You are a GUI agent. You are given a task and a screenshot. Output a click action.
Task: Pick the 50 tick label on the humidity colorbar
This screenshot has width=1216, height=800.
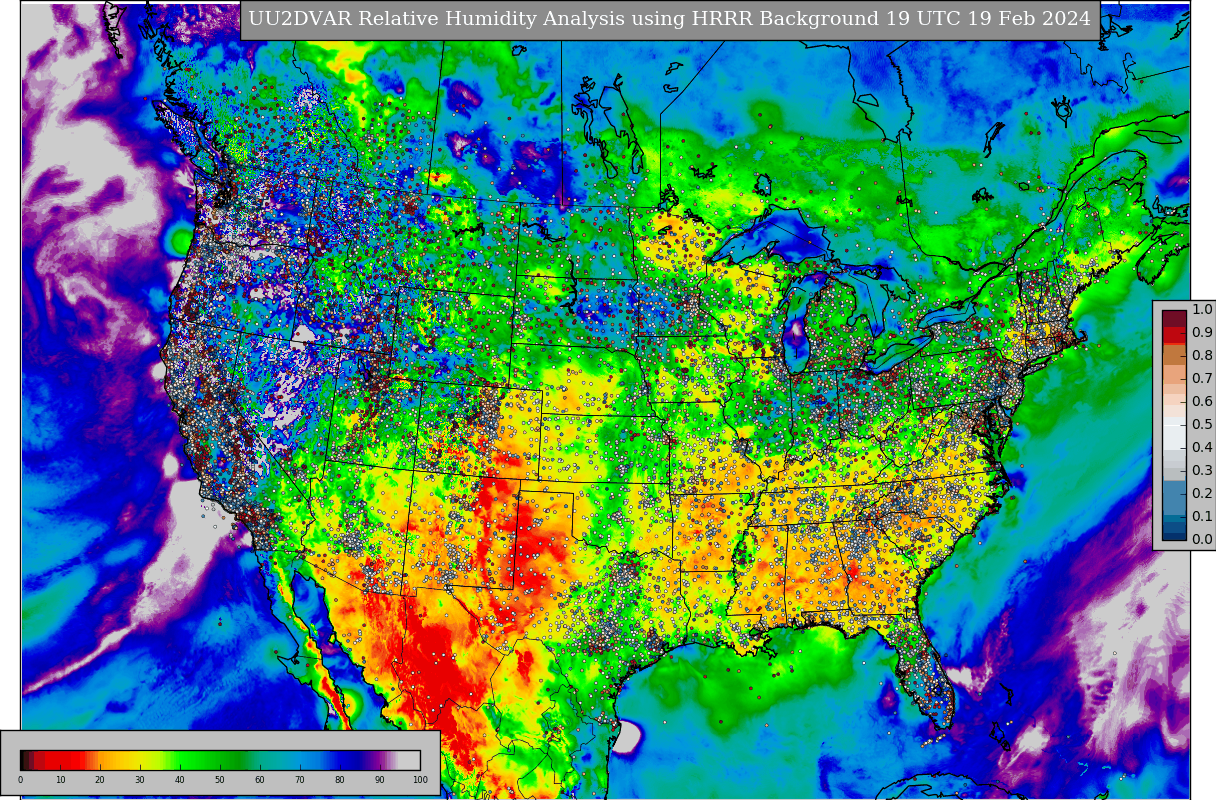pyautogui.click(x=220, y=780)
